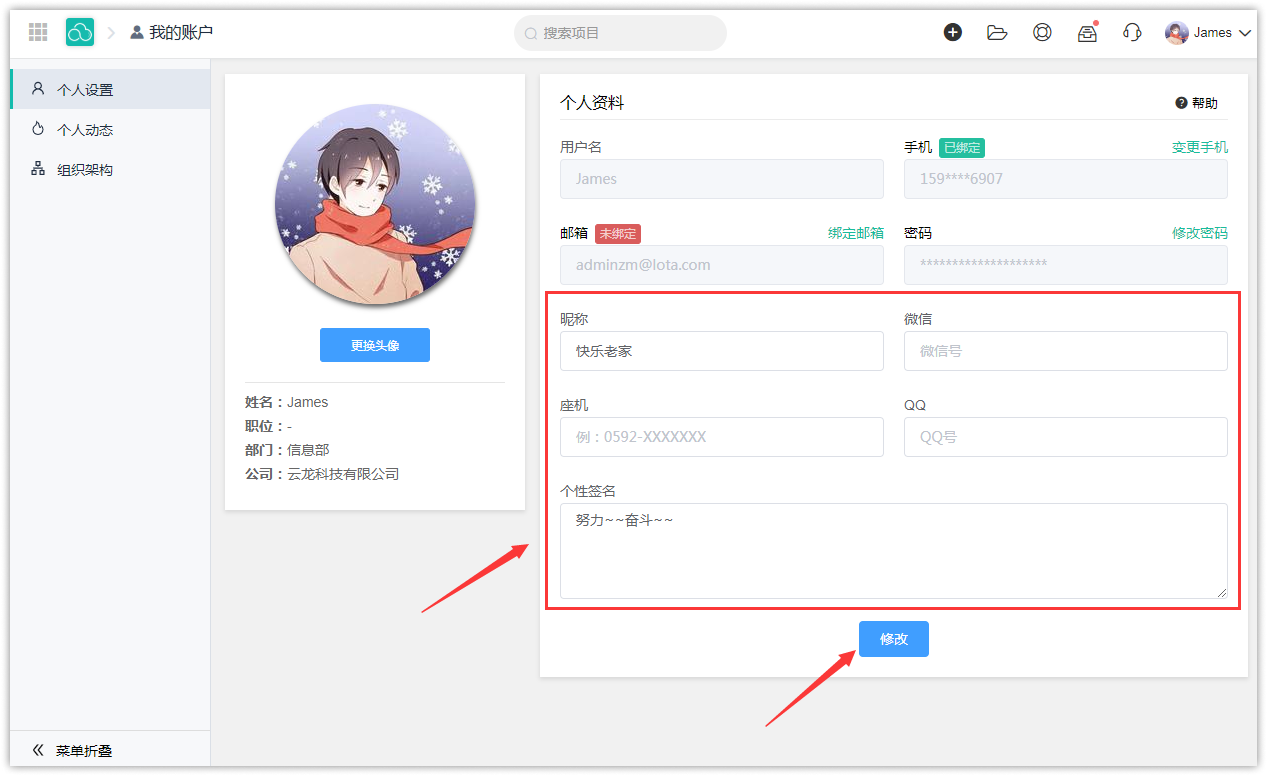This screenshot has height=776, width=1267.
Task: Click the email field adminzm@lota.com
Action: coord(722,265)
